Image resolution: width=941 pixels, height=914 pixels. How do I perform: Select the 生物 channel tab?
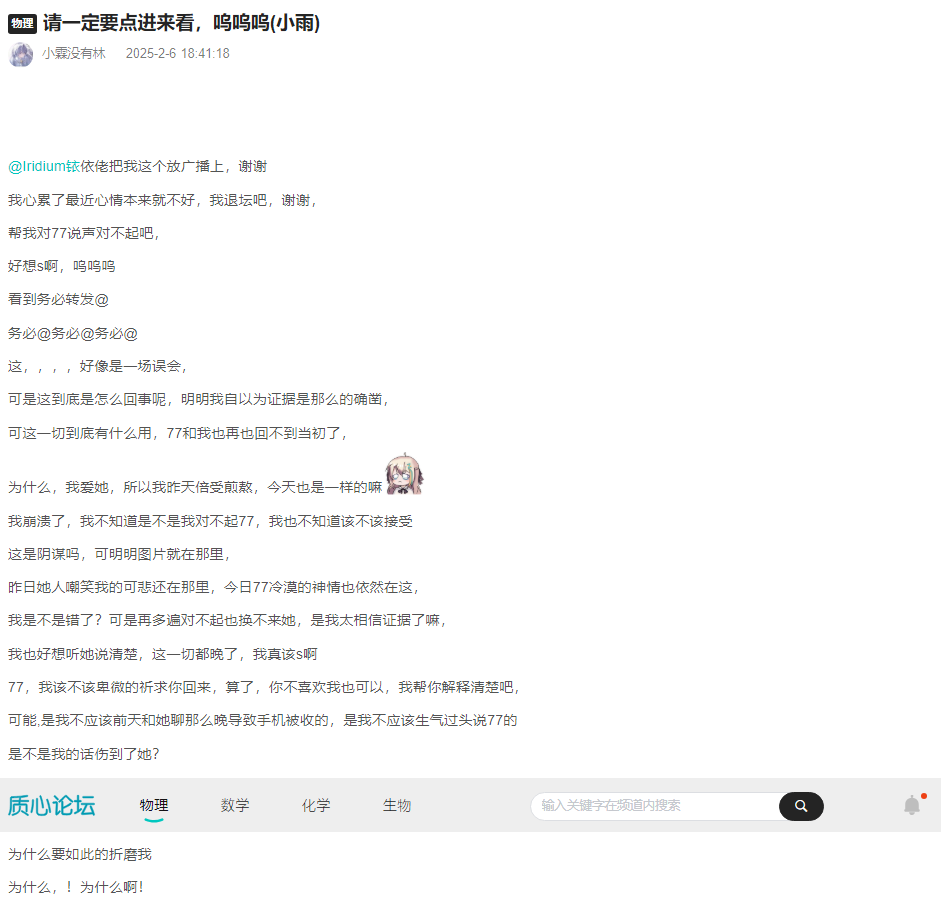[397, 806]
